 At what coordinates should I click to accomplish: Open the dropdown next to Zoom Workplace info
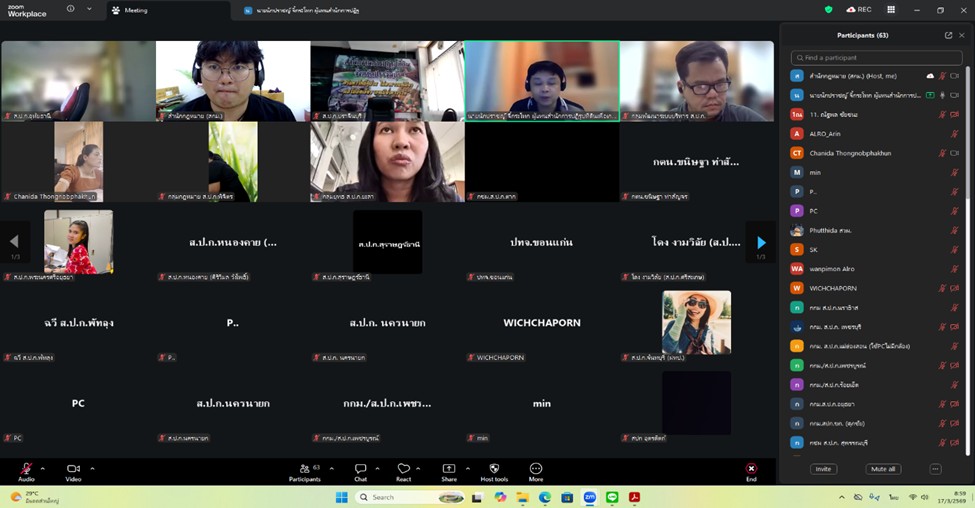pyautogui.click(x=89, y=9)
